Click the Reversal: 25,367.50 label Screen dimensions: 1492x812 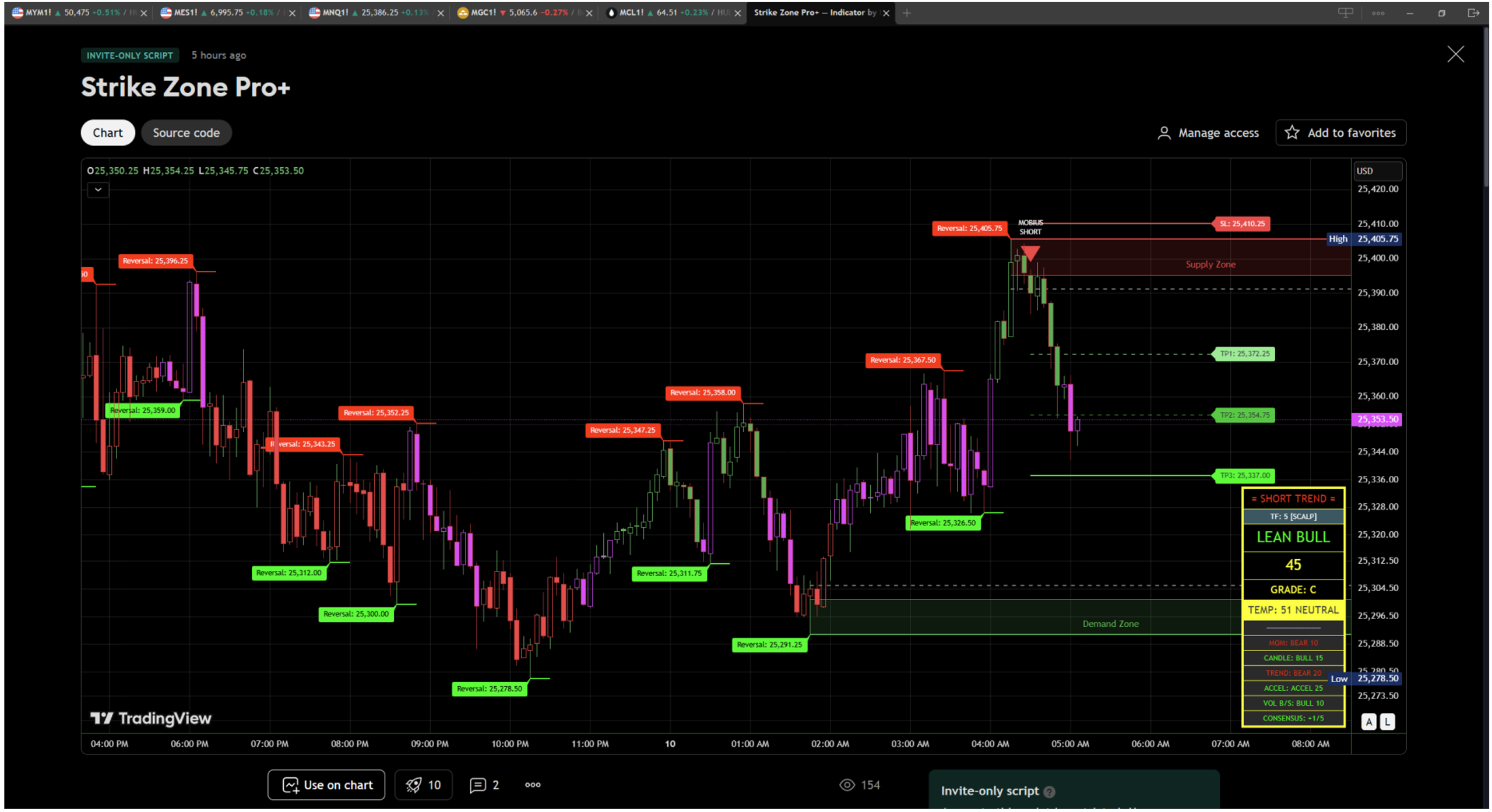tap(903, 360)
